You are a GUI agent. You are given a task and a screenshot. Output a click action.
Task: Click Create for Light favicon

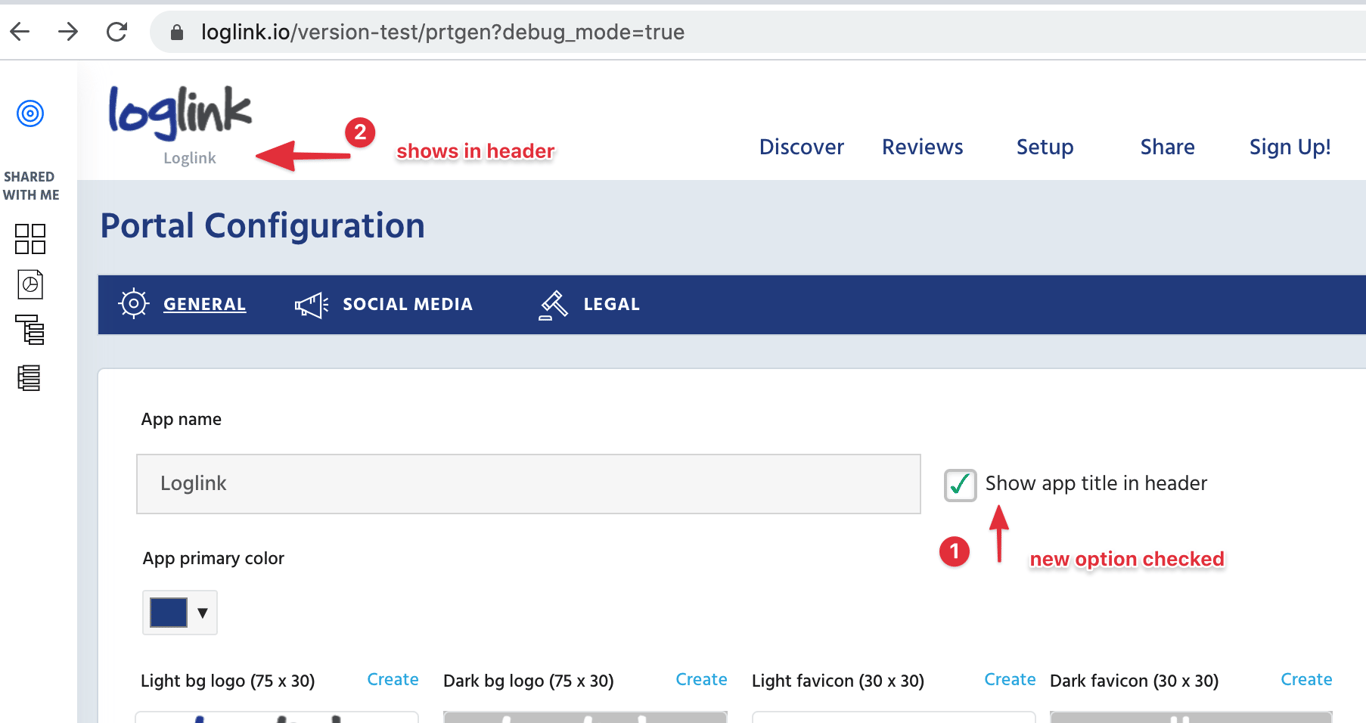[x=1010, y=680]
